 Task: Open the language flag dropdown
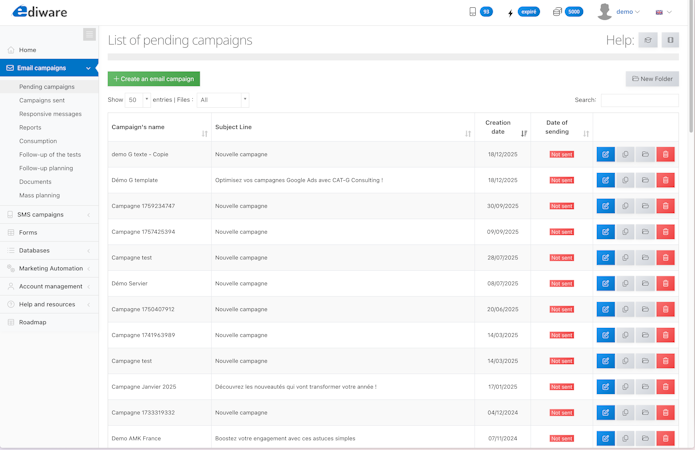coord(662,12)
